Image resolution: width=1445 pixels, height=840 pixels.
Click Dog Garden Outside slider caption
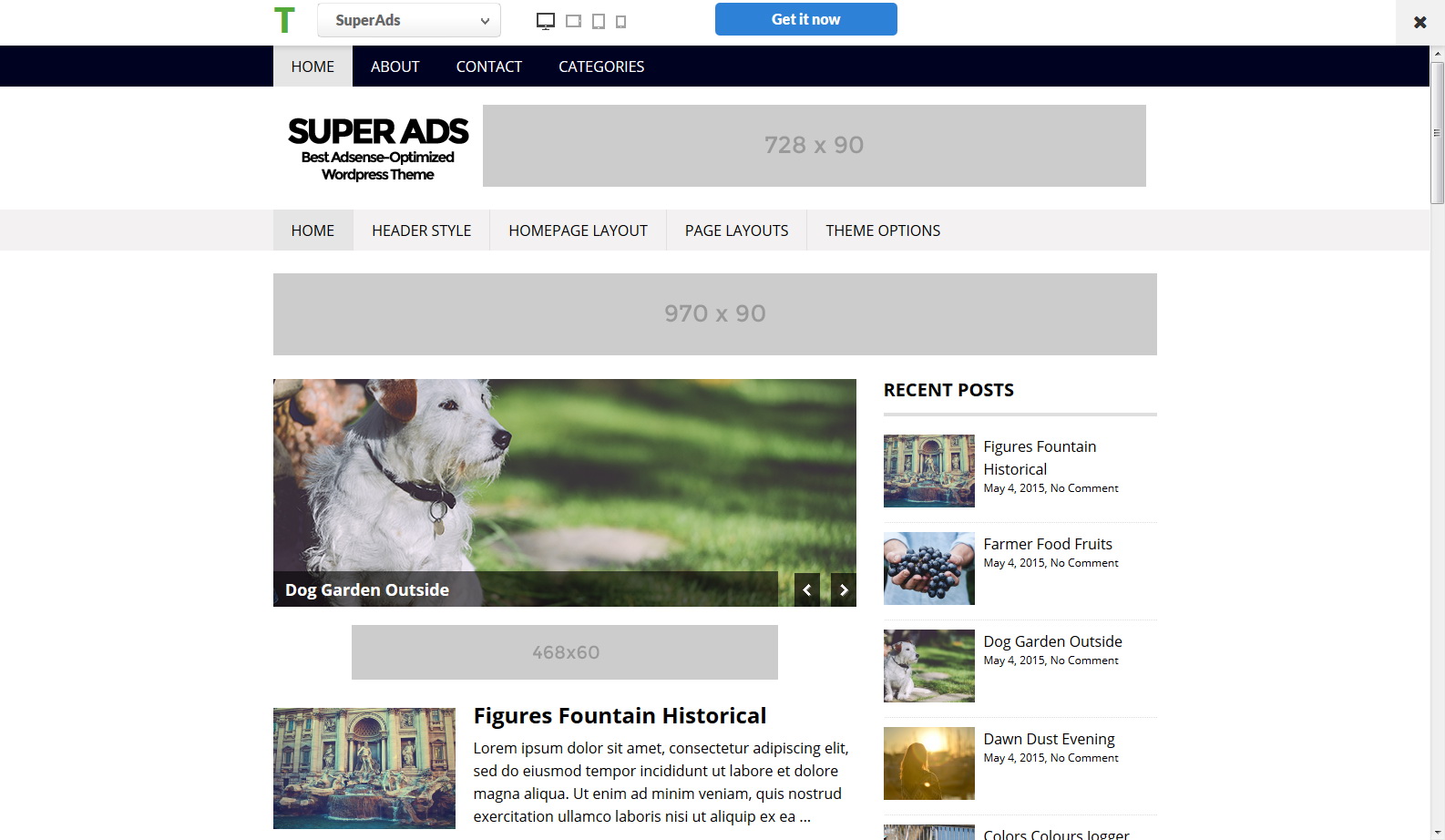point(367,589)
